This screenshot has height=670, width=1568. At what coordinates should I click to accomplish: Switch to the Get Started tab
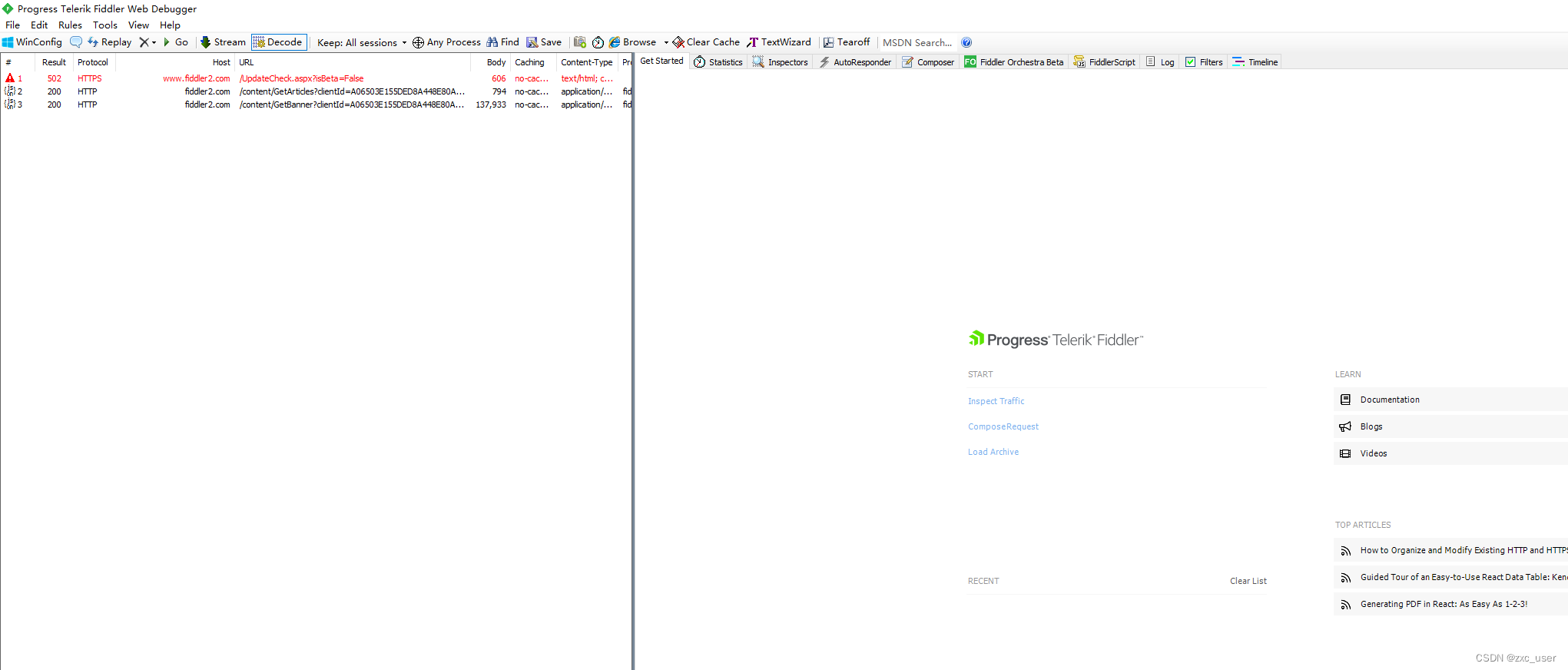tap(661, 61)
